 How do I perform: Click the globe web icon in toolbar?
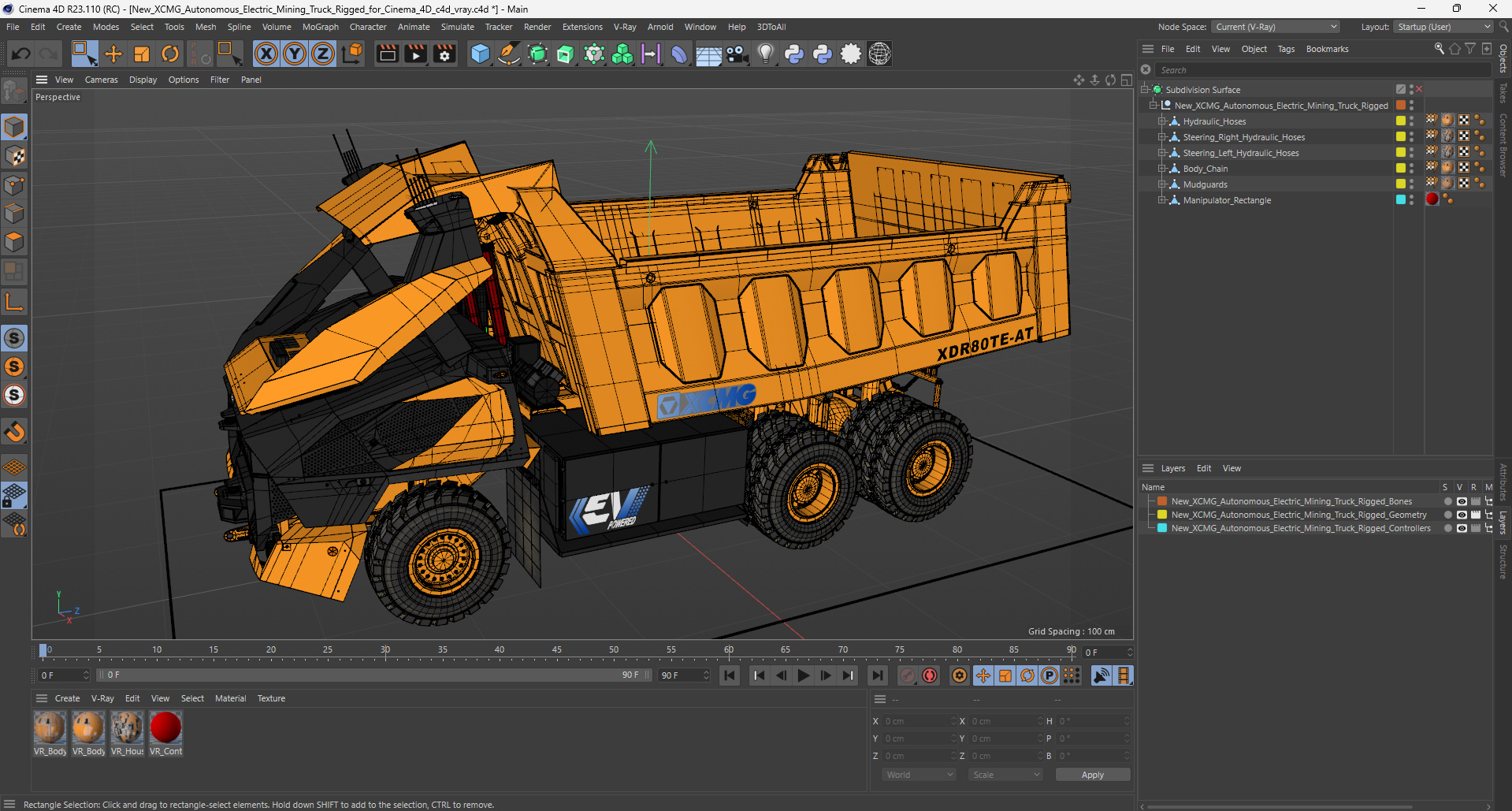(879, 54)
